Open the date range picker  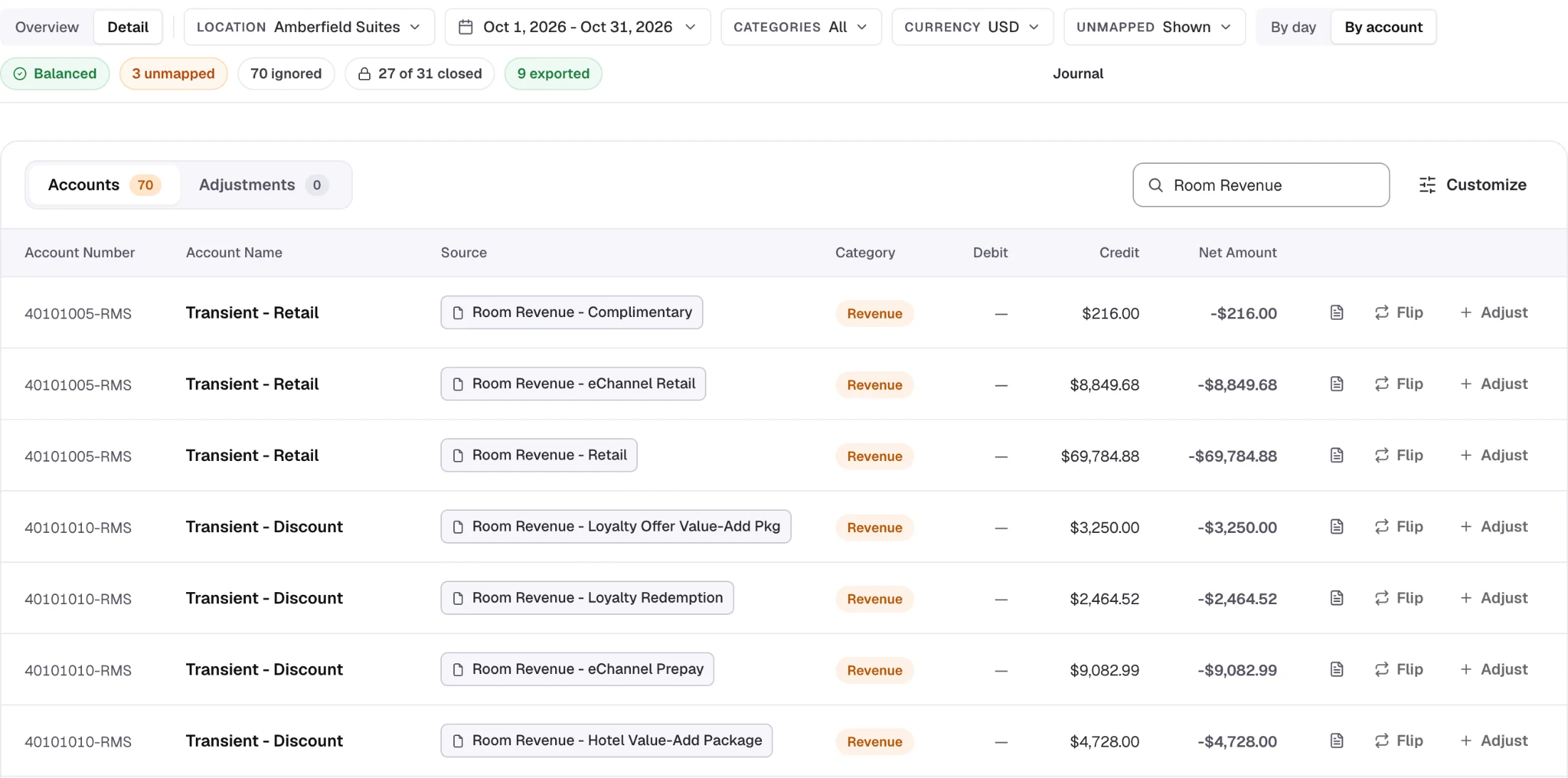(578, 27)
